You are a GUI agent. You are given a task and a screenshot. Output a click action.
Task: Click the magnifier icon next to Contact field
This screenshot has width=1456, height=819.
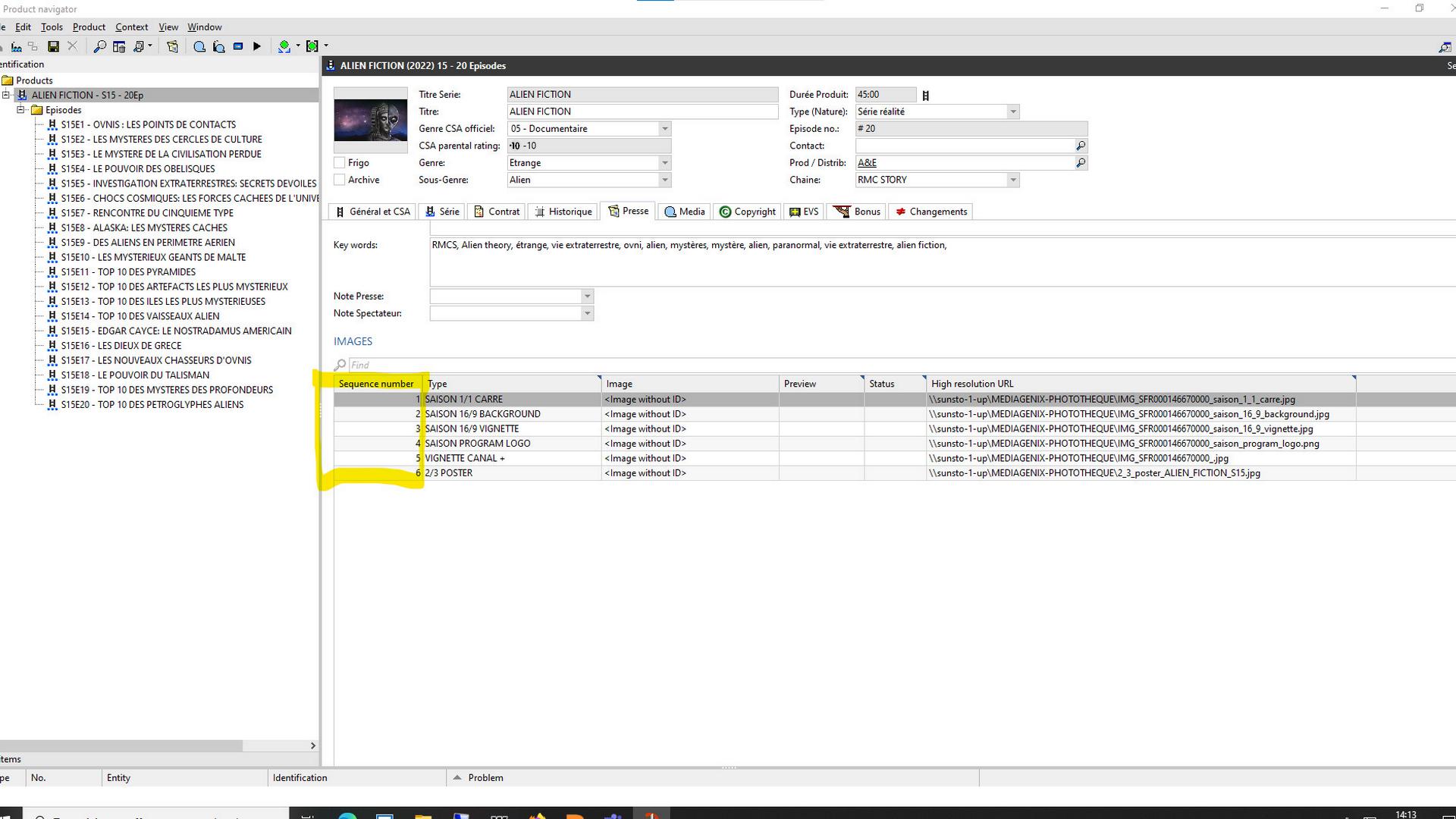[1081, 146]
